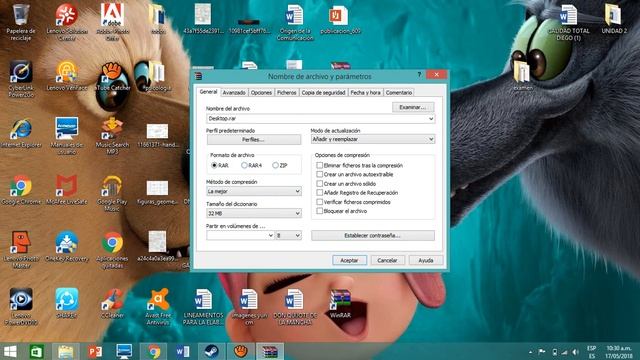Open the Adobe Reader desktop shortcut
Viewport: 640px width, 360px height.
click(x=112, y=22)
